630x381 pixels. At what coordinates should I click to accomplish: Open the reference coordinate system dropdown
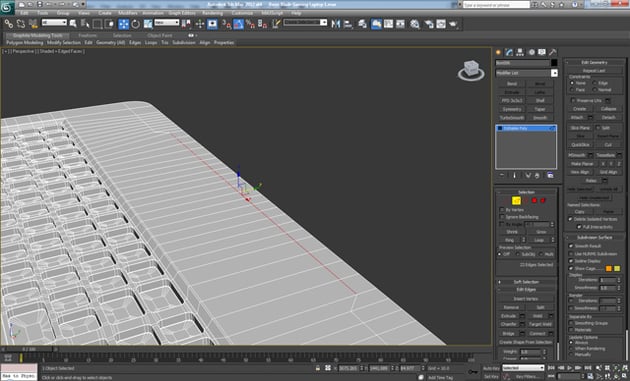click(x=167, y=23)
